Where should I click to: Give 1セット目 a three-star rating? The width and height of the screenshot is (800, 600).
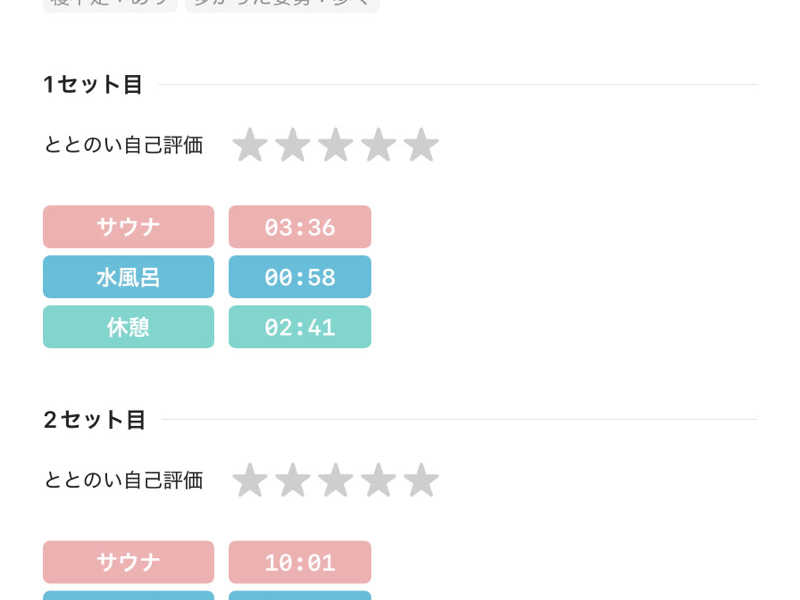coord(335,145)
